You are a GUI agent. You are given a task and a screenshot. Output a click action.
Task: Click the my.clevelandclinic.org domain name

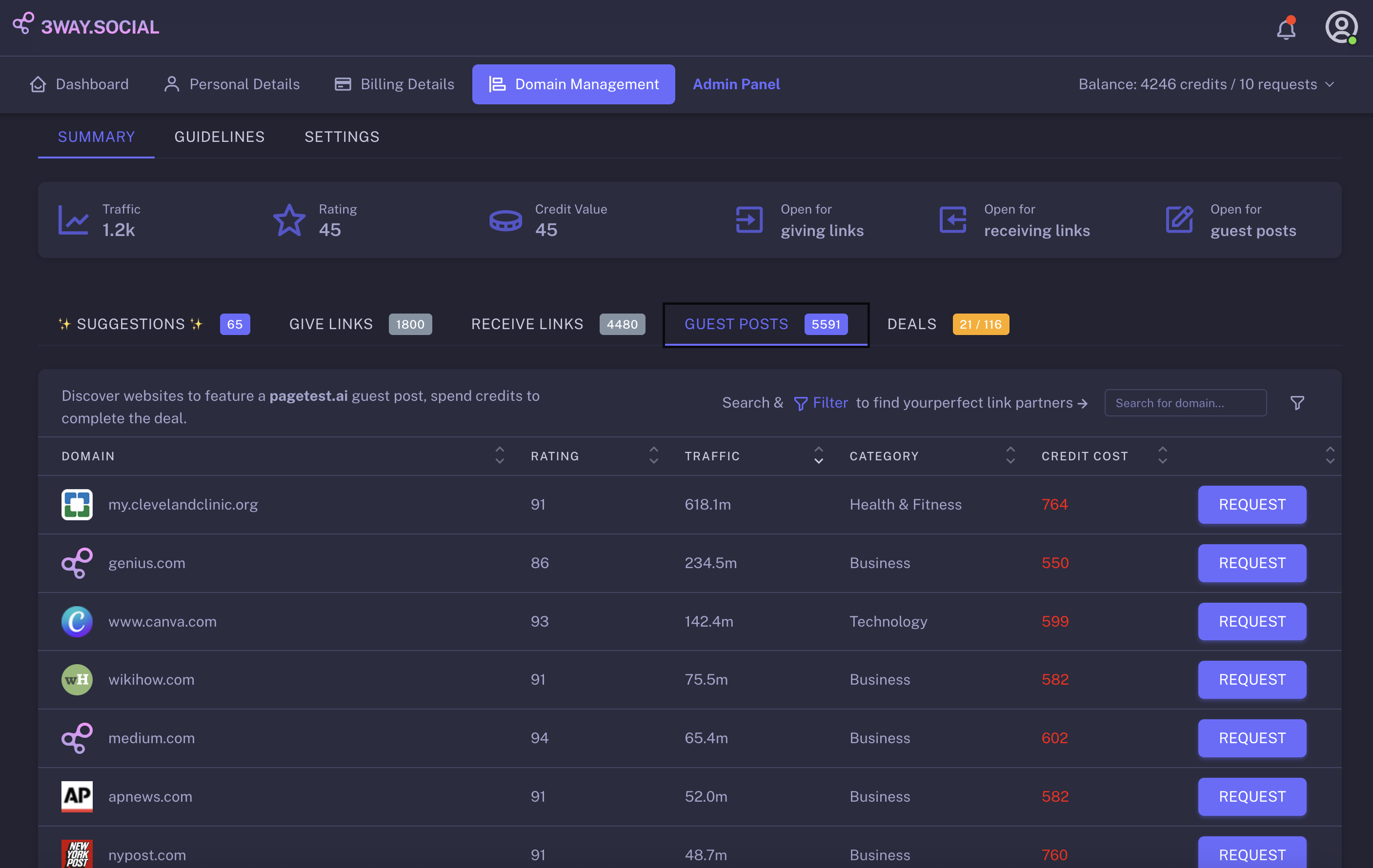[183, 504]
